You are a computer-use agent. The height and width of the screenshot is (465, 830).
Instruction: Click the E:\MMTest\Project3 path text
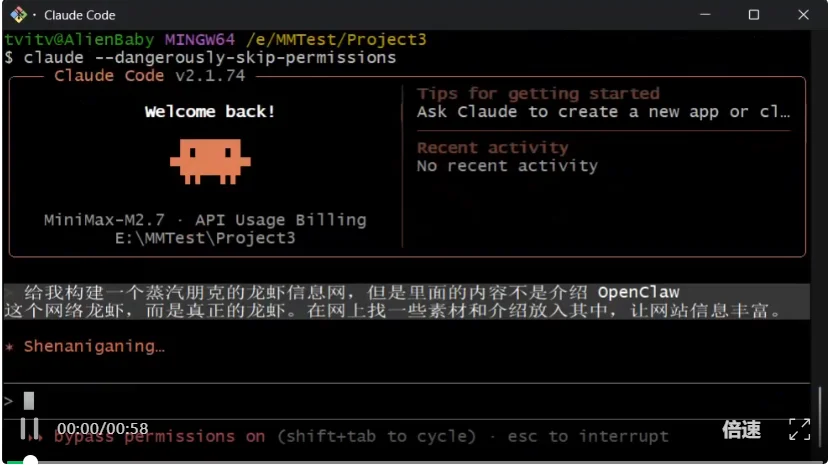click(x=205, y=238)
